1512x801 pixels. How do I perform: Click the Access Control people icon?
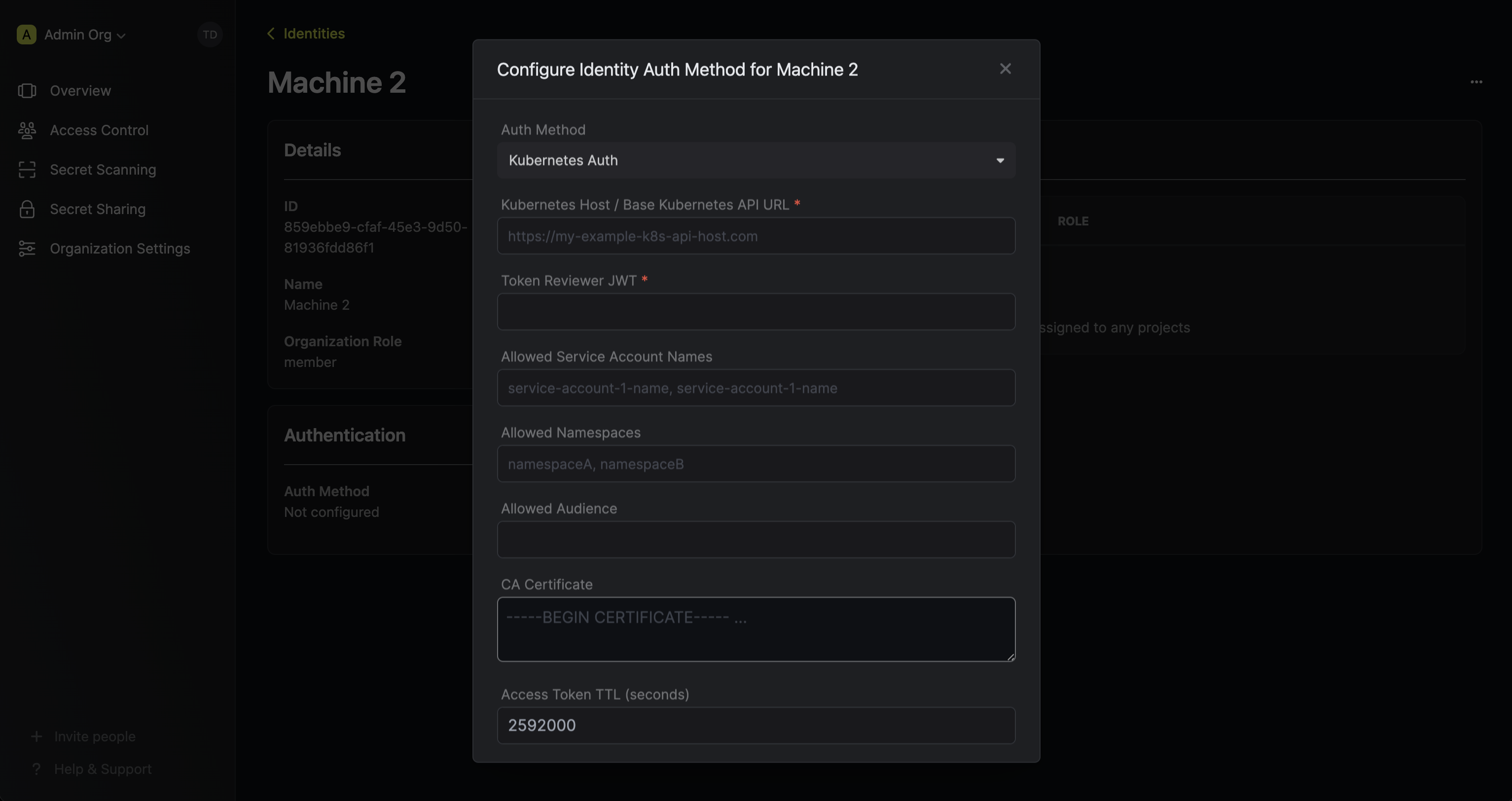27,130
